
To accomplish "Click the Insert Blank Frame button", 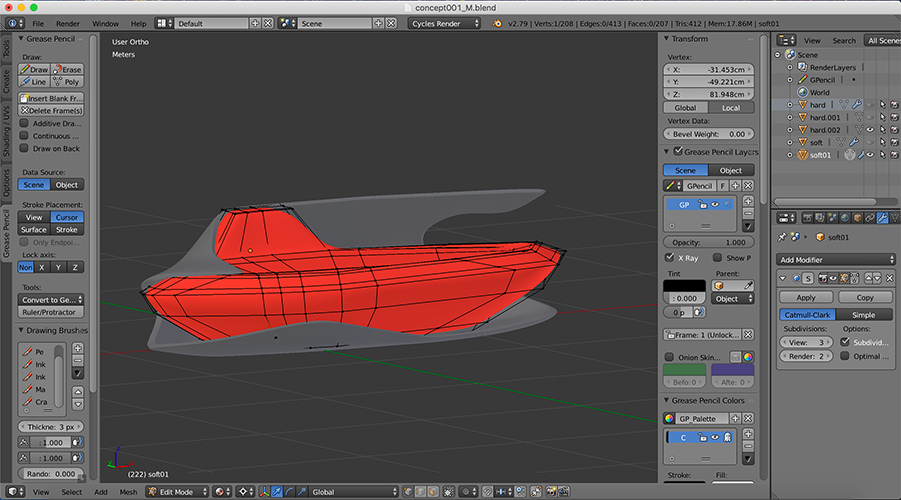I will 52,99.
